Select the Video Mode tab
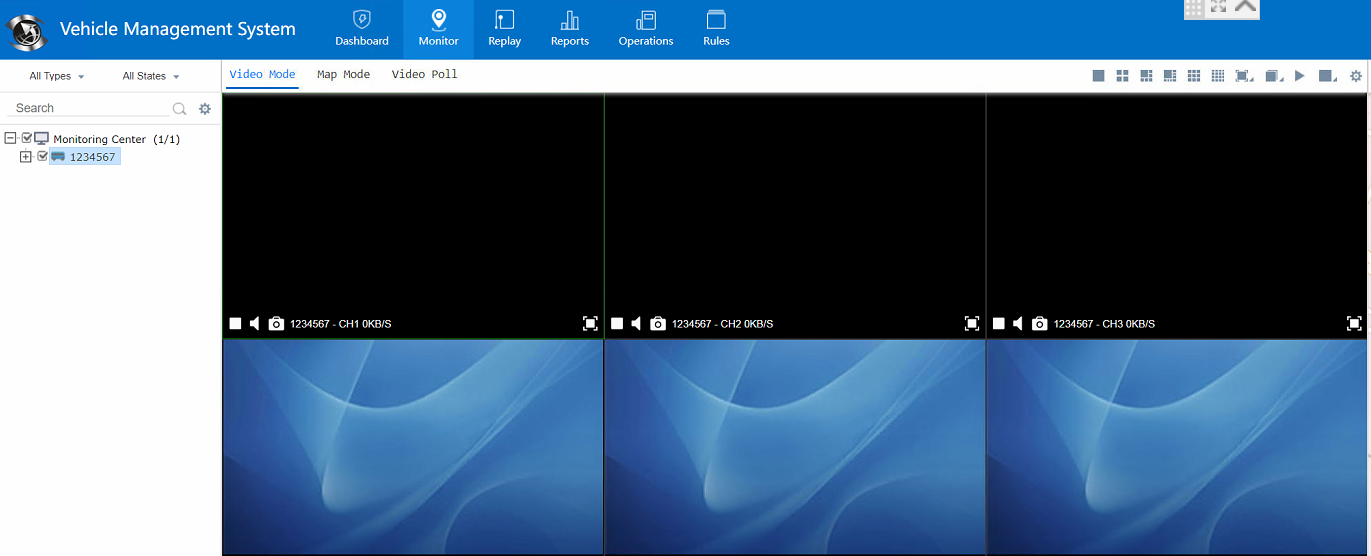The height and width of the screenshot is (556, 1371). (x=262, y=75)
